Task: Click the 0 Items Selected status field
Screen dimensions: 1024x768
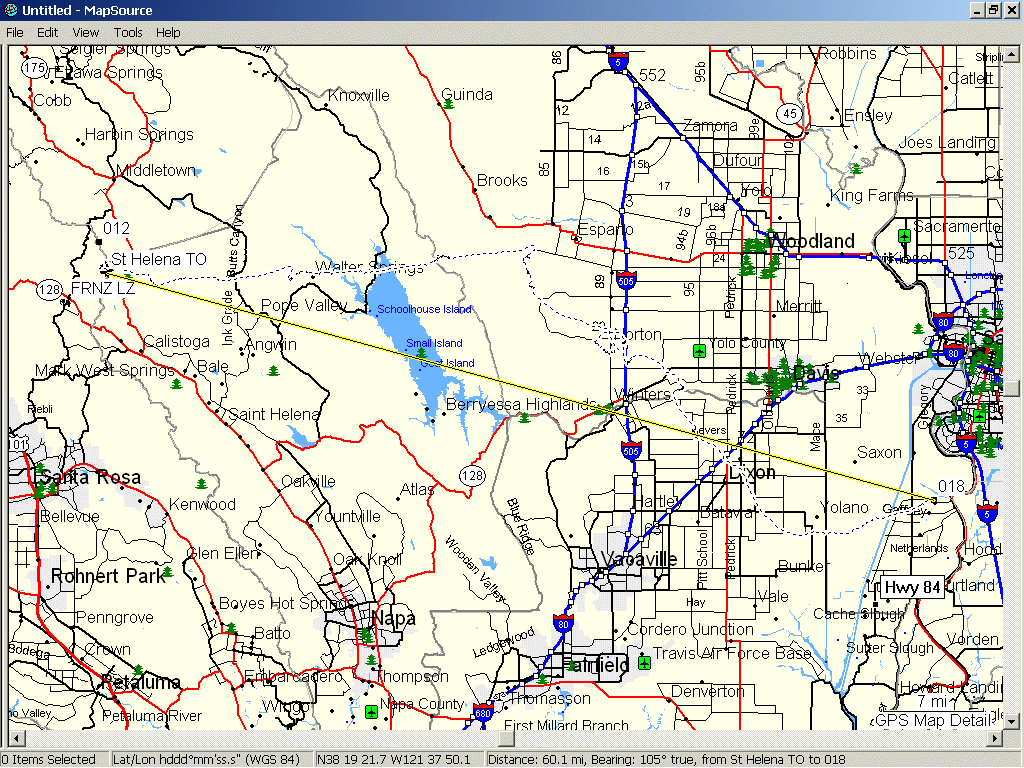Action: [54, 760]
